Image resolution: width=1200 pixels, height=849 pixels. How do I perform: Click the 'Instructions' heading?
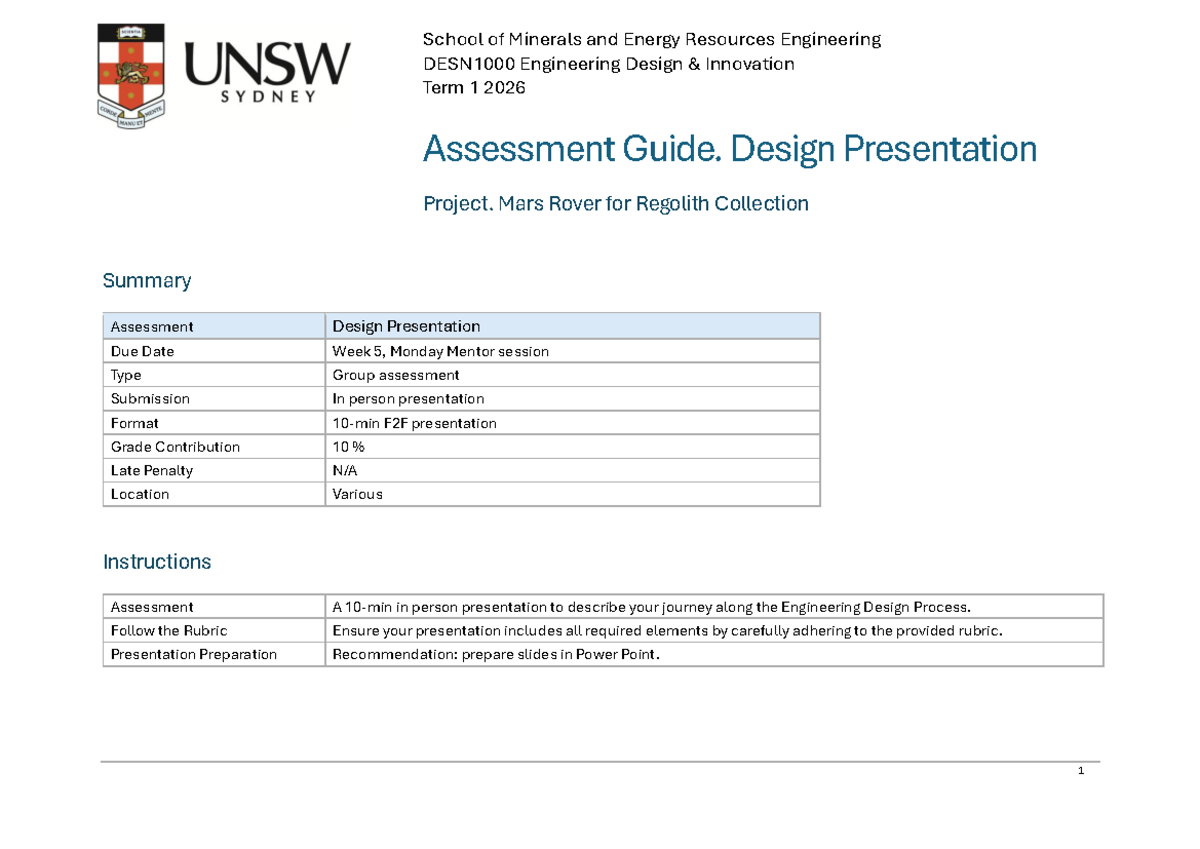pyautogui.click(x=157, y=562)
